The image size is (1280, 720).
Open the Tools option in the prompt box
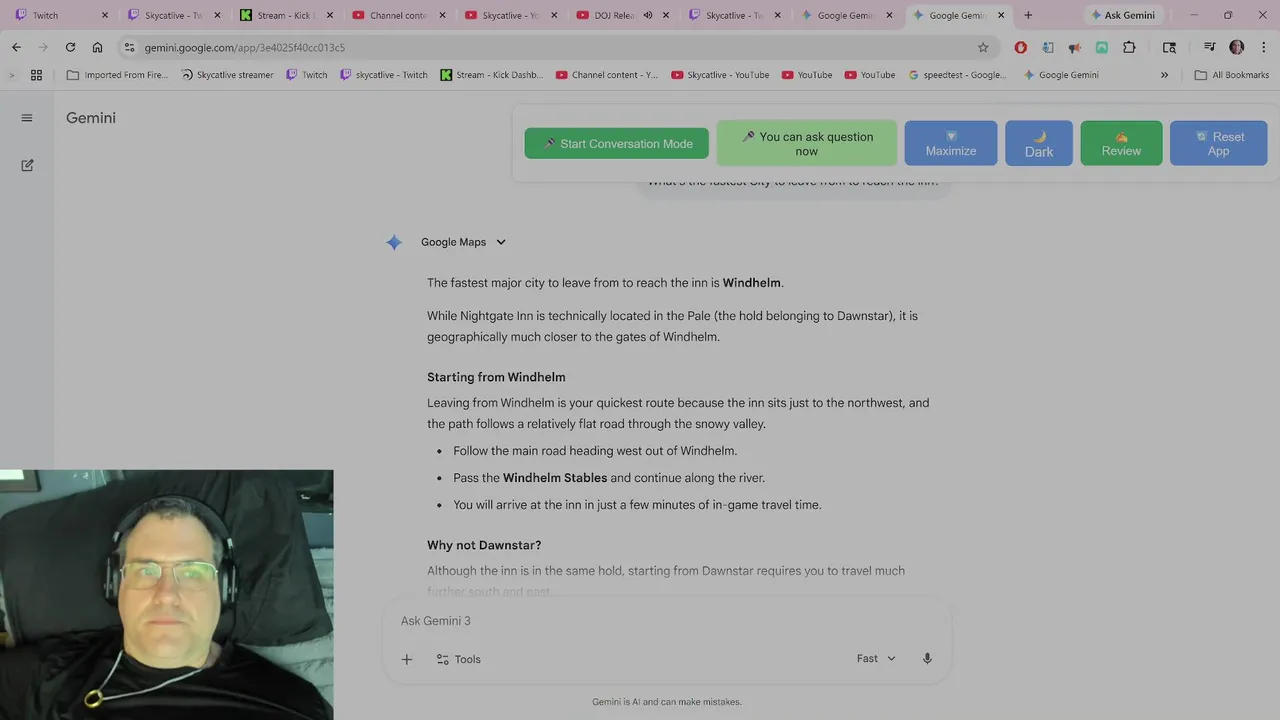[459, 659]
